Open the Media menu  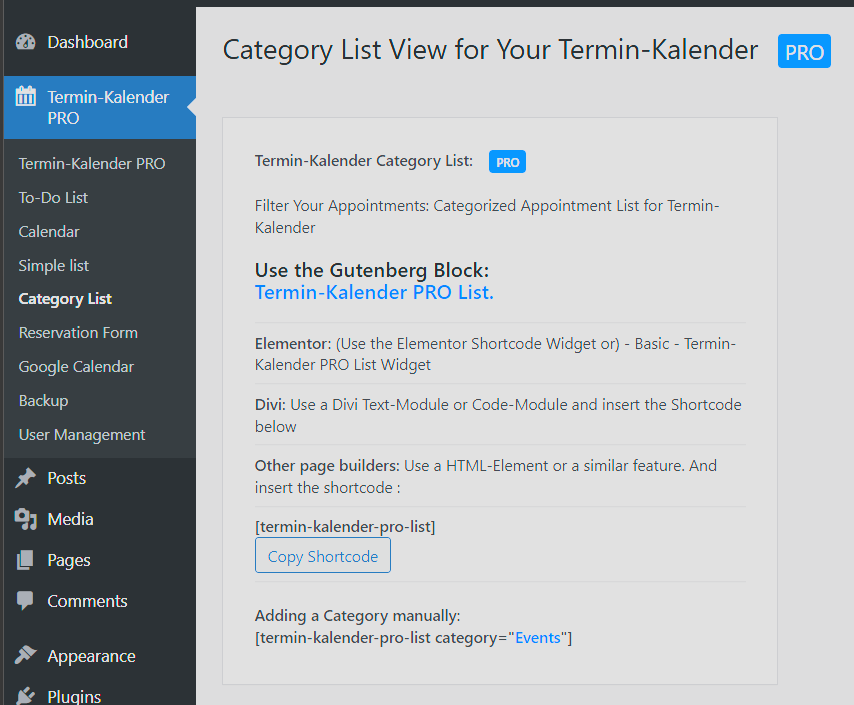pyautogui.click(x=100, y=519)
